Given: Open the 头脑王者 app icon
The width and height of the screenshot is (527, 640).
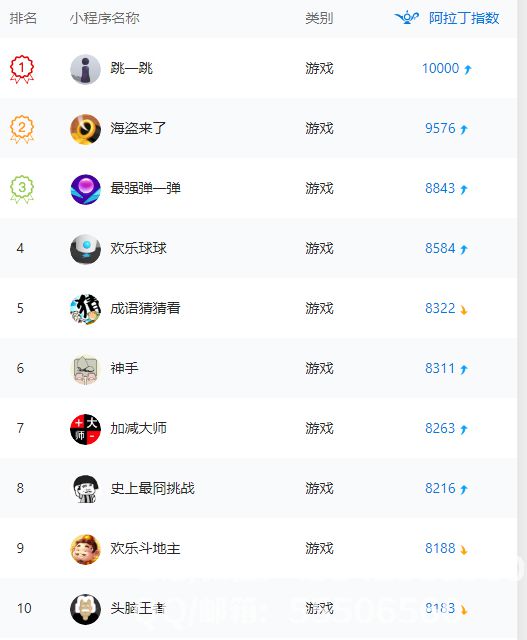Looking at the screenshot, I should pyautogui.click(x=85, y=609).
